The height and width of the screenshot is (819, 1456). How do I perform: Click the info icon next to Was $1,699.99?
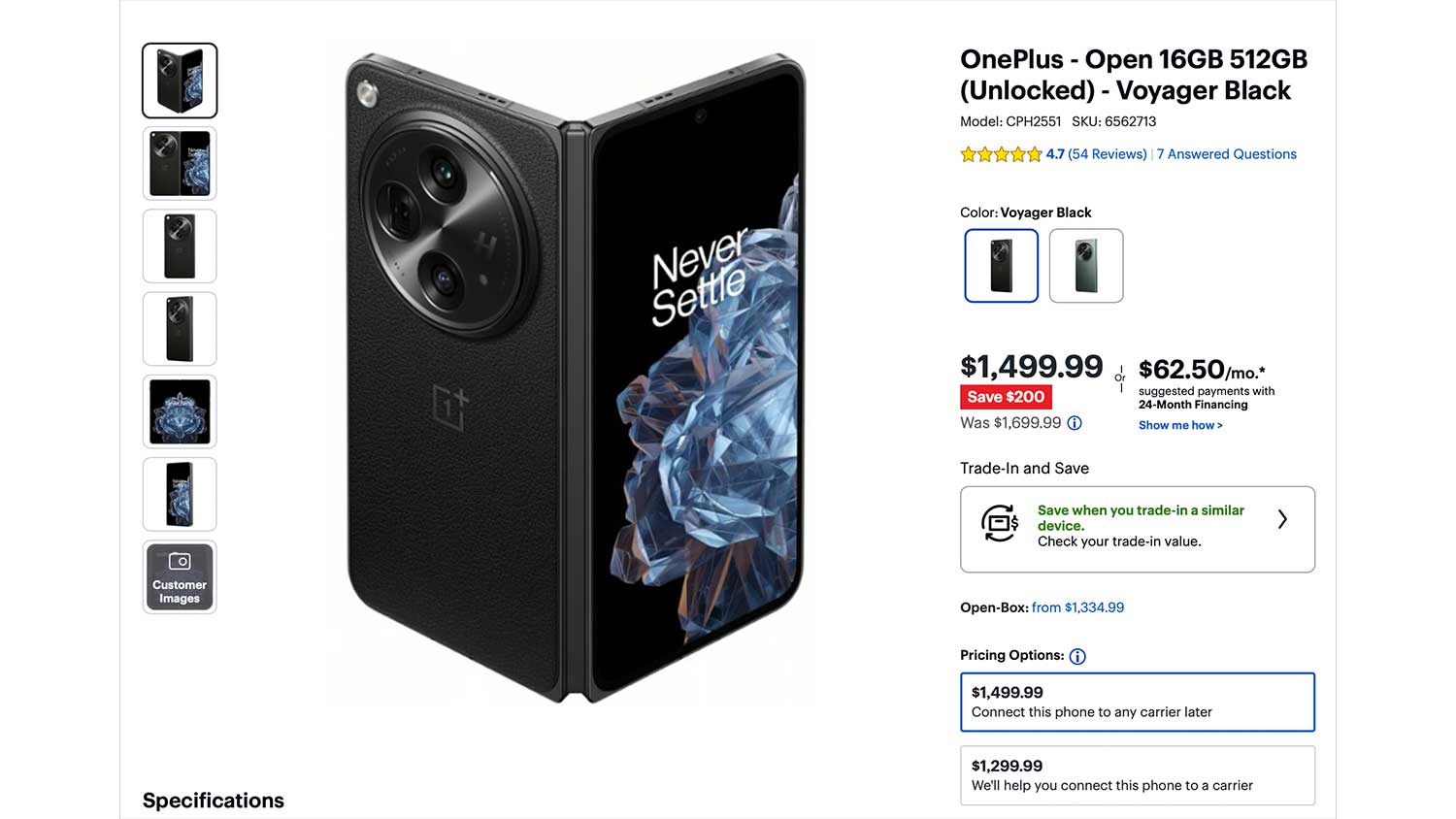(x=1075, y=423)
